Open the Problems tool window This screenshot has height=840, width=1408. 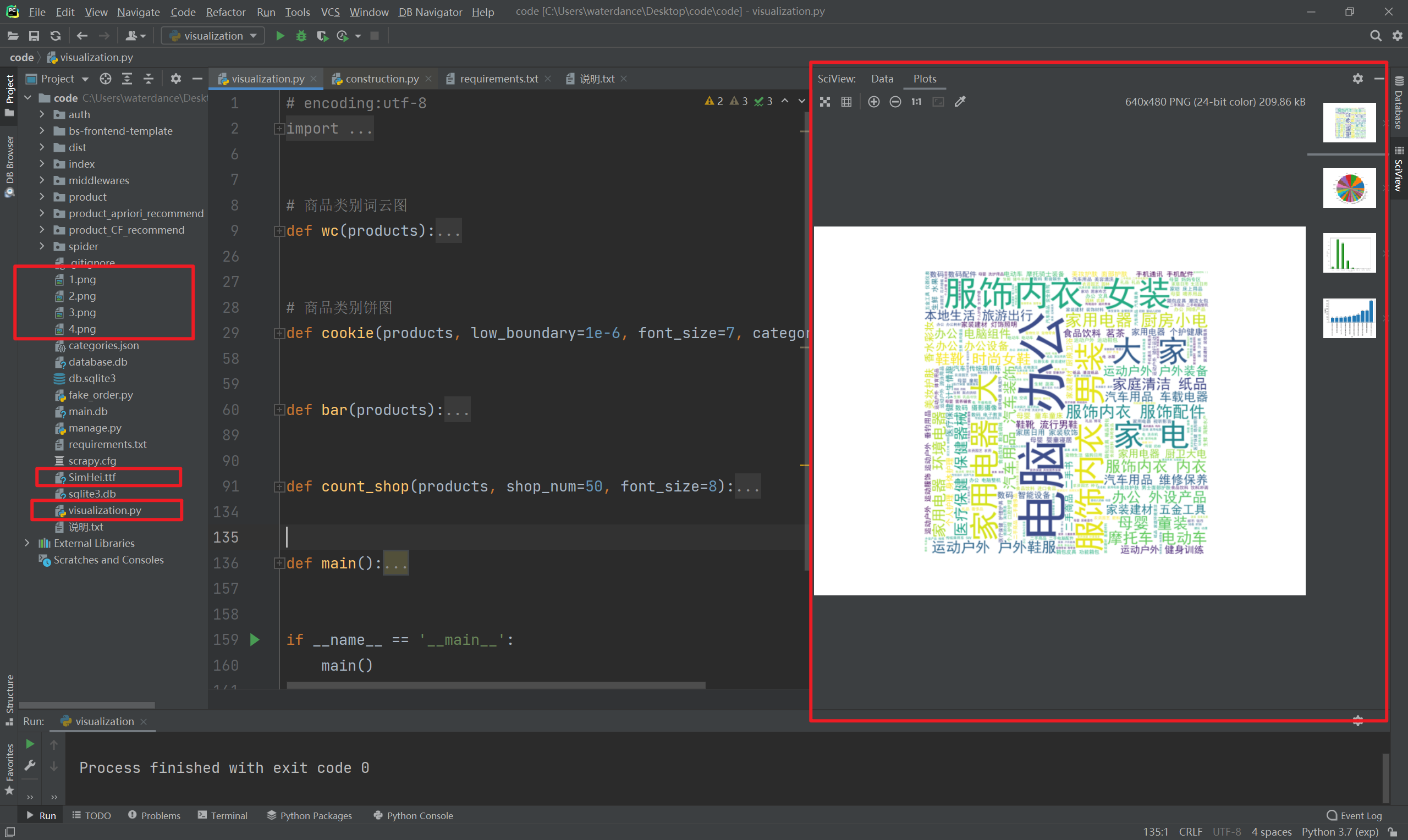[x=154, y=815]
